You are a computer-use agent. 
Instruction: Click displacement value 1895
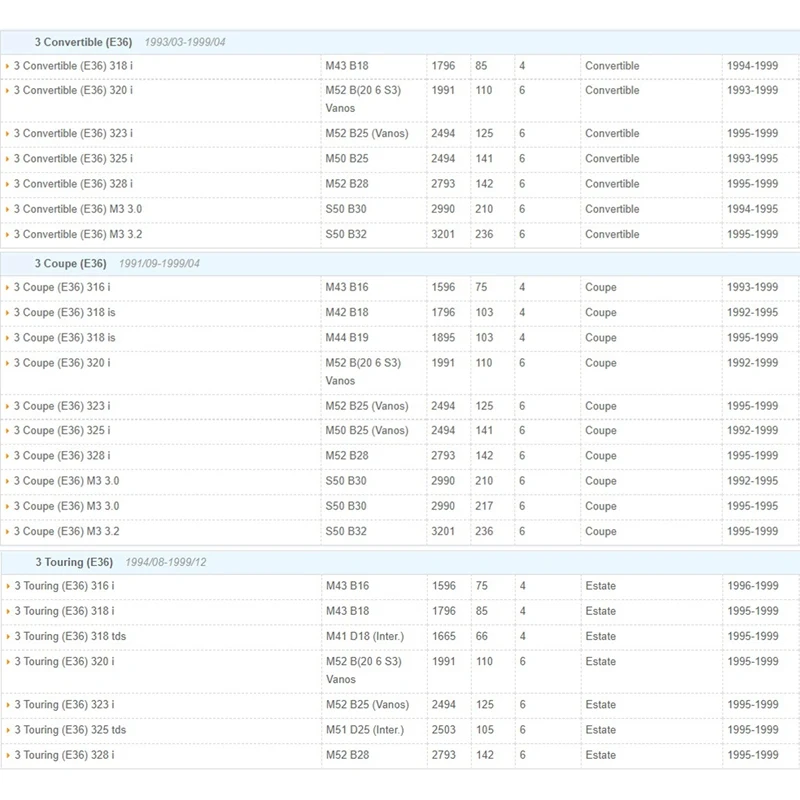click(x=443, y=338)
